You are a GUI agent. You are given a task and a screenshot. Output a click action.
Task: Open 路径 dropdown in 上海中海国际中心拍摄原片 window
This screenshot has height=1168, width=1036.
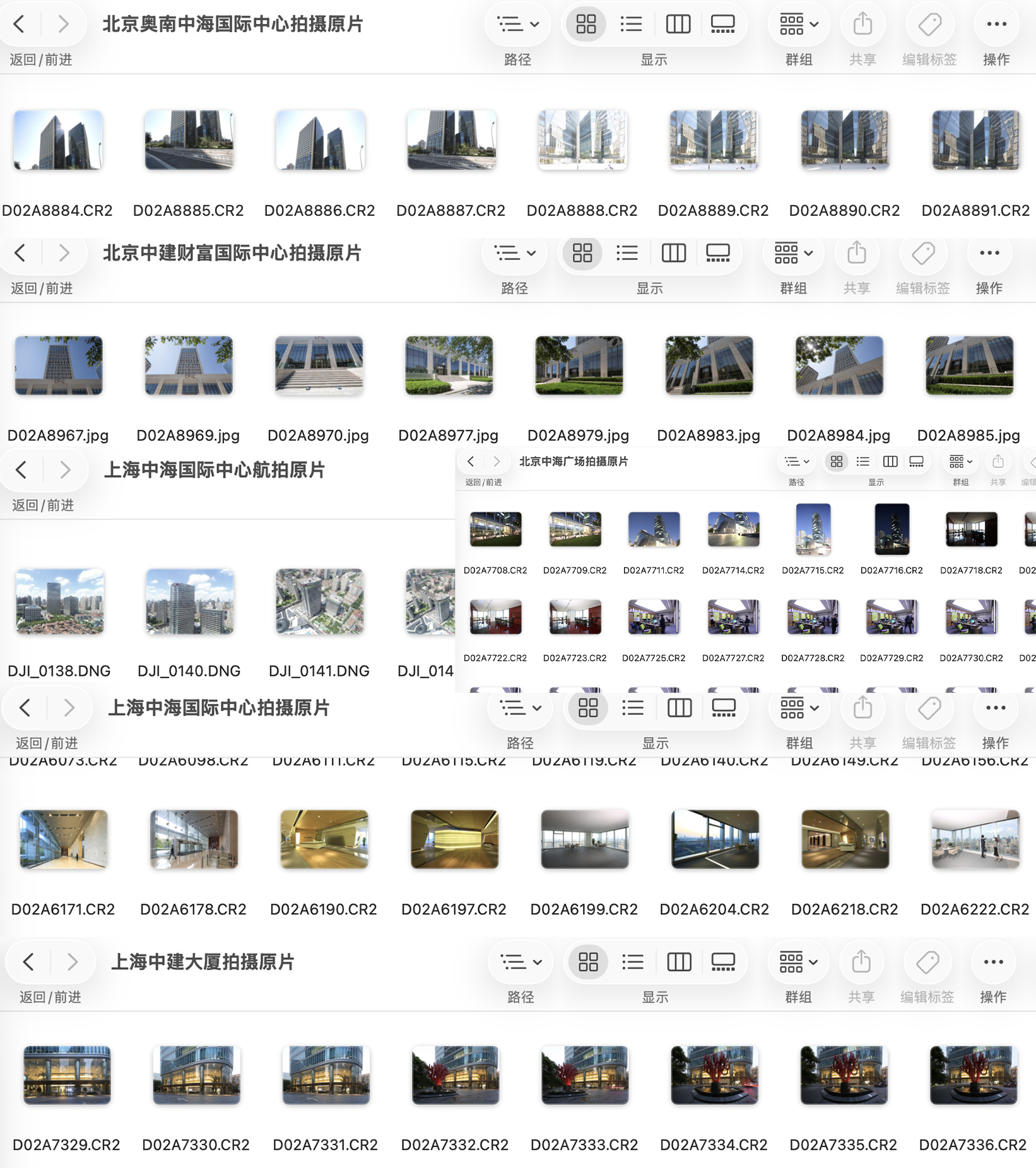[x=521, y=708]
